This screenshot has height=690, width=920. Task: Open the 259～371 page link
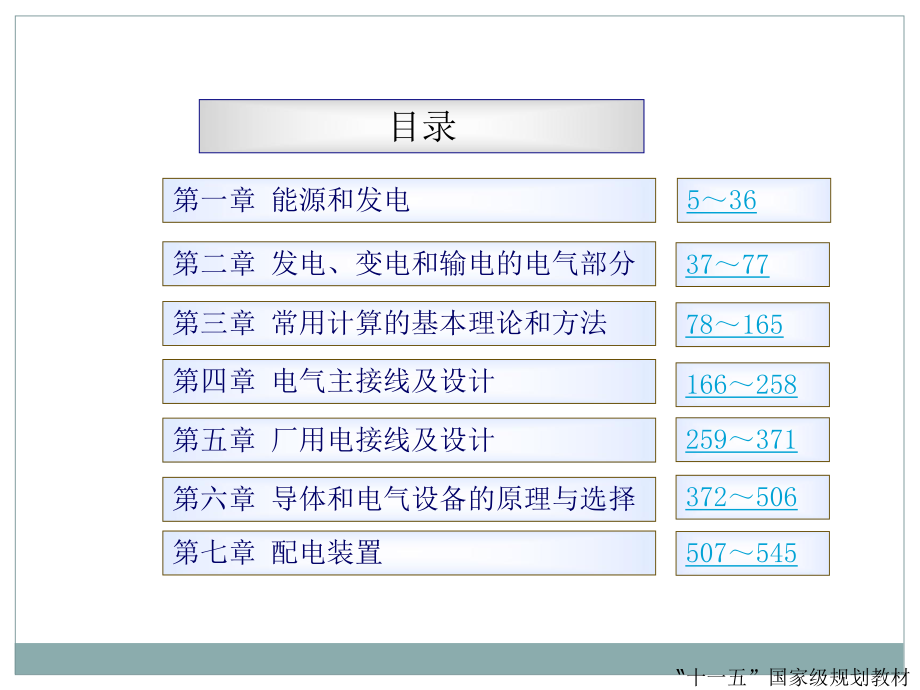[740, 439]
